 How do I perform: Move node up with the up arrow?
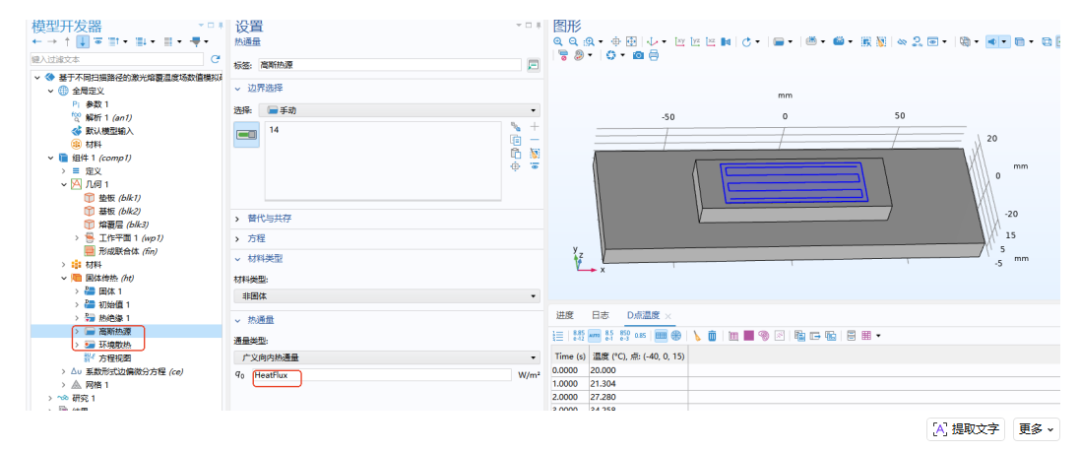click(68, 42)
